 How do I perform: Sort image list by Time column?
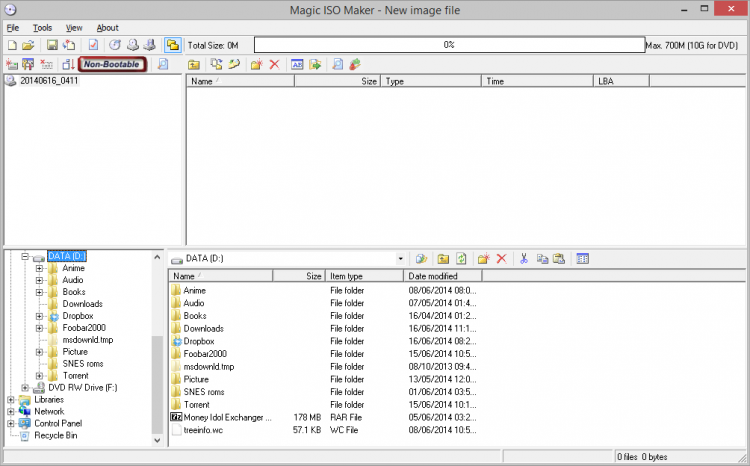(x=537, y=81)
